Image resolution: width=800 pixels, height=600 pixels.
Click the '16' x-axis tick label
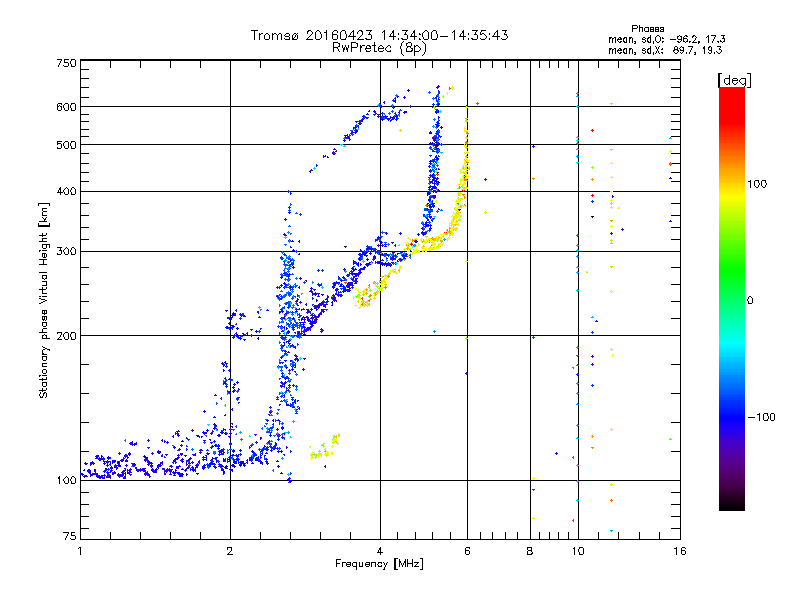click(x=680, y=551)
